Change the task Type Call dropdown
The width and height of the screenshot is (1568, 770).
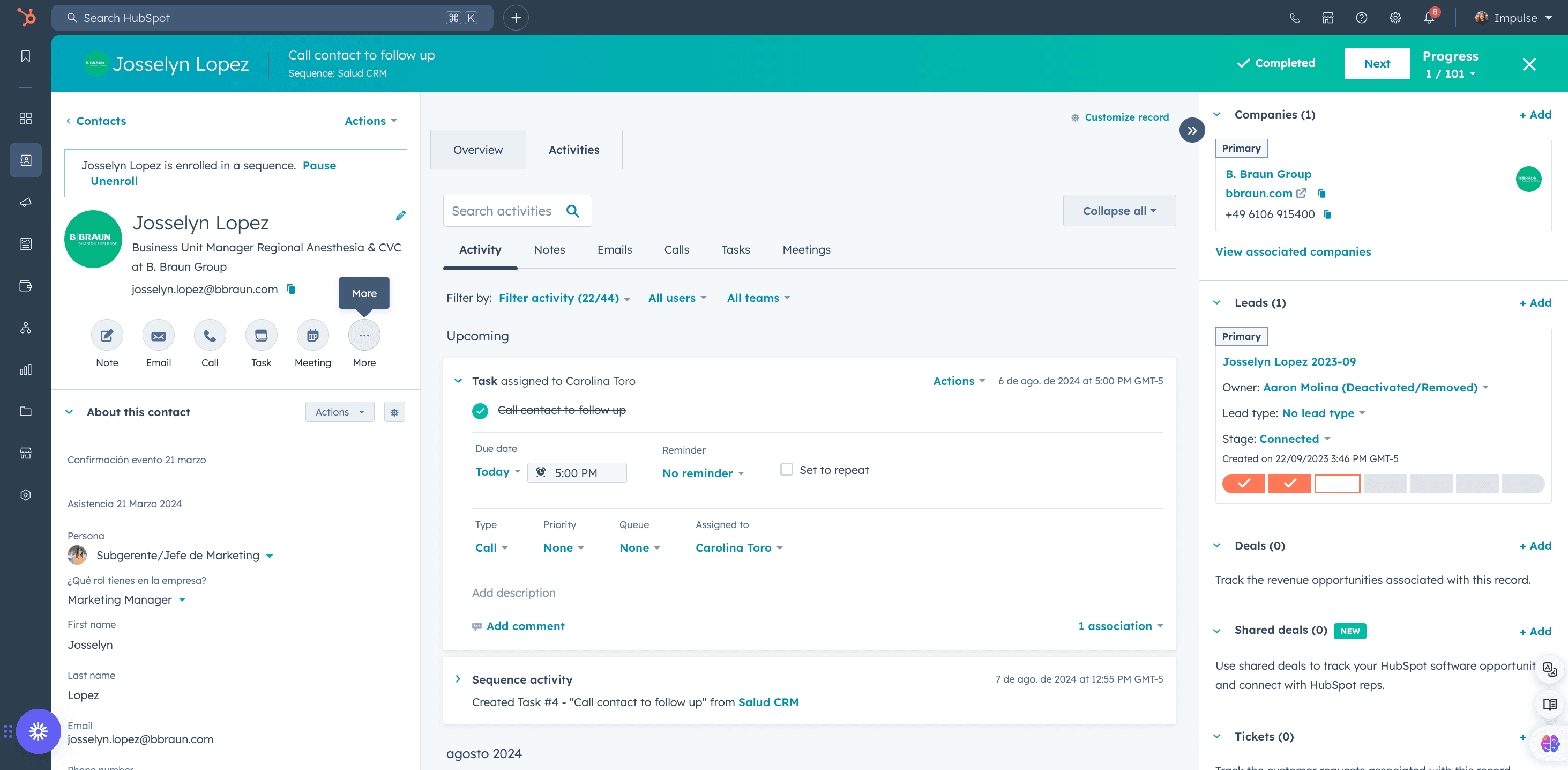tap(491, 547)
